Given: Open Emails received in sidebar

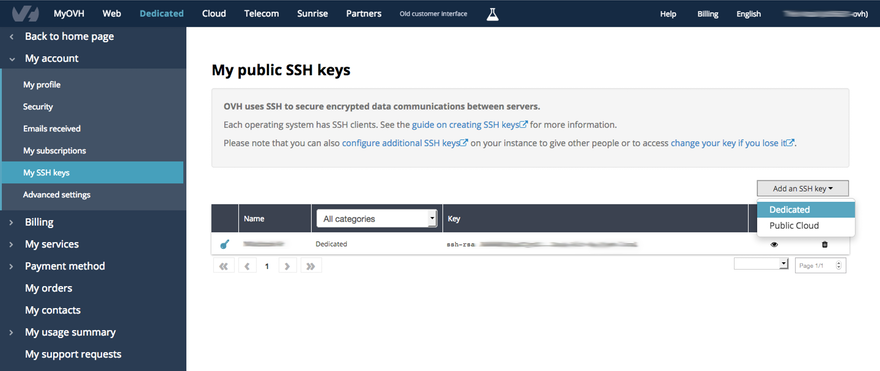Looking at the screenshot, I should pos(52,129).
